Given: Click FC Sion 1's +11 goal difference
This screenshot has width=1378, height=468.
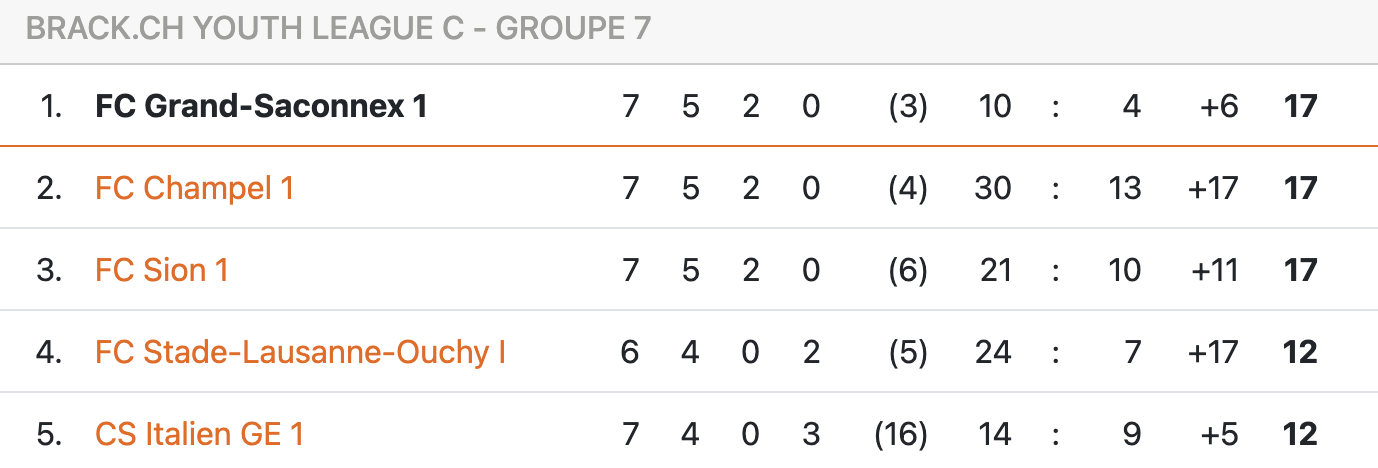Looking at the screenshot, I should coord(1213,270).
